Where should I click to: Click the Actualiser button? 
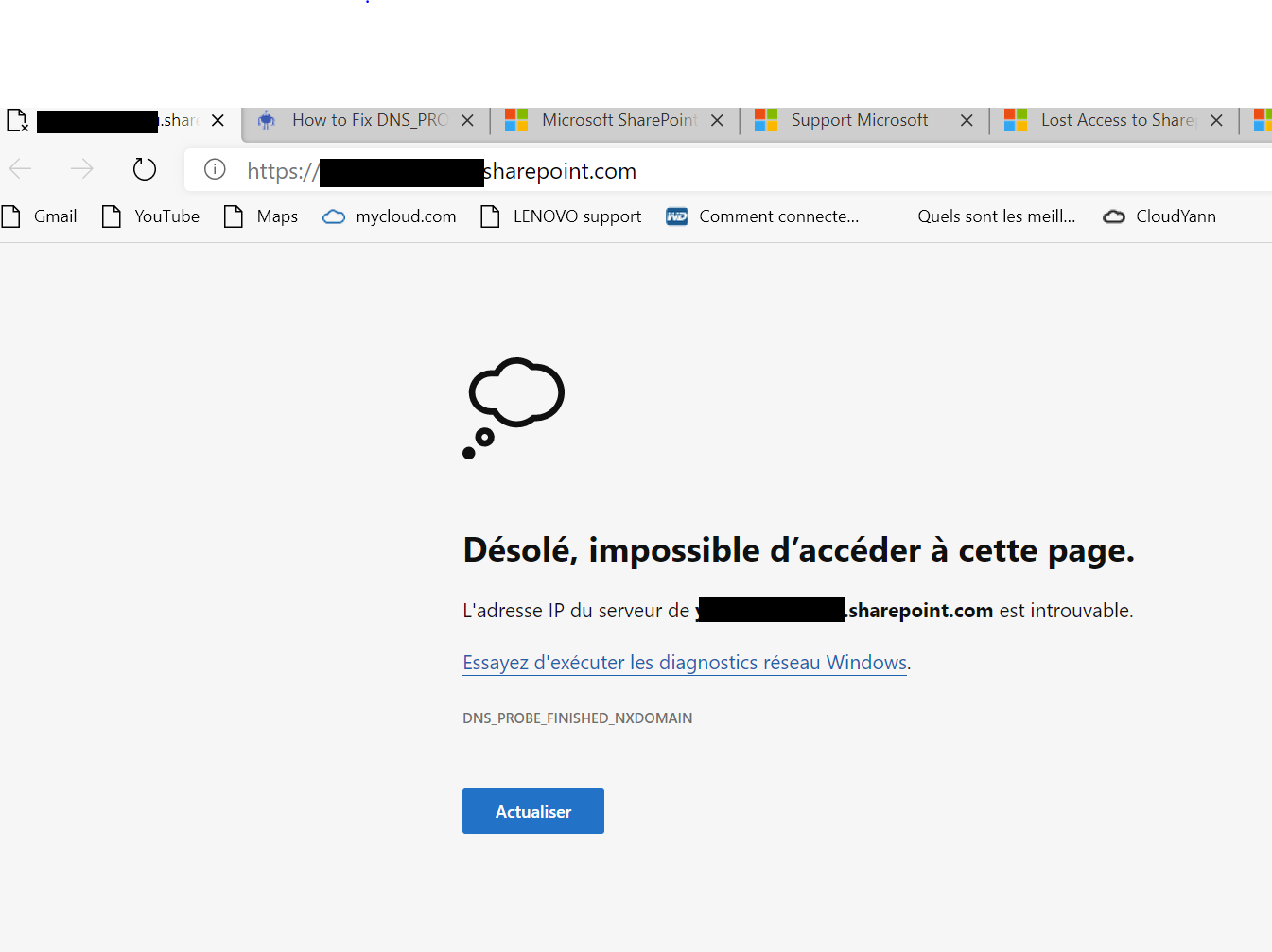coord(533,811)
